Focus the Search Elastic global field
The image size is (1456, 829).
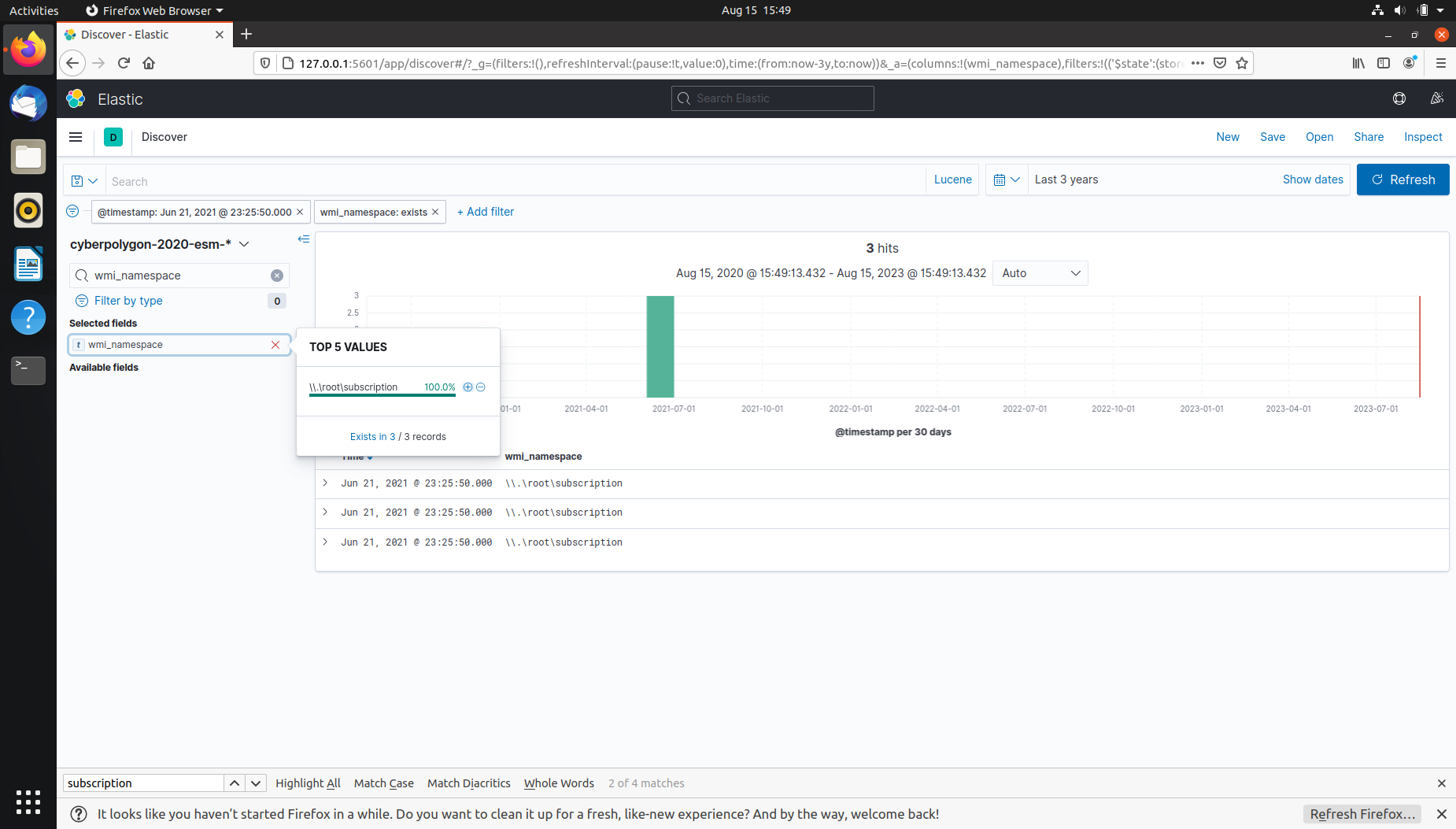tap(773, 98)
